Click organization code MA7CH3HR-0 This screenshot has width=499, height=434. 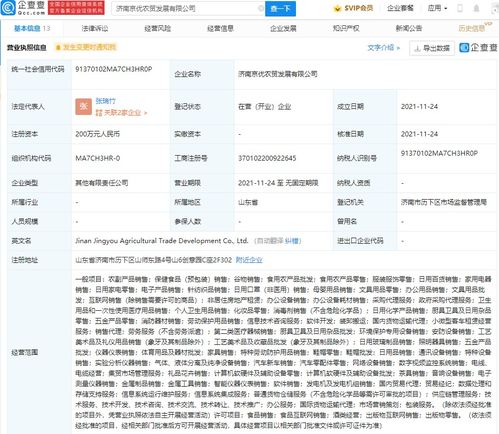point(98,158)
